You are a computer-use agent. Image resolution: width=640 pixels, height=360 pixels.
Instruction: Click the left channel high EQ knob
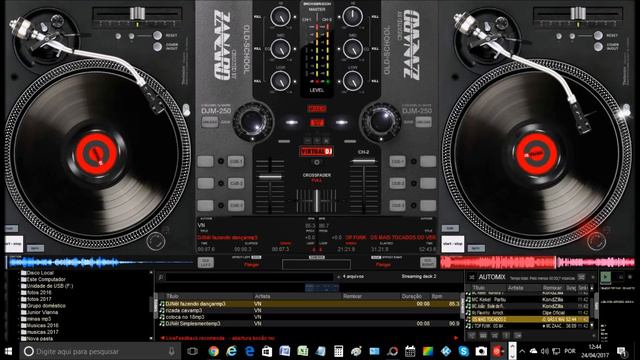[x=280, y=16]
